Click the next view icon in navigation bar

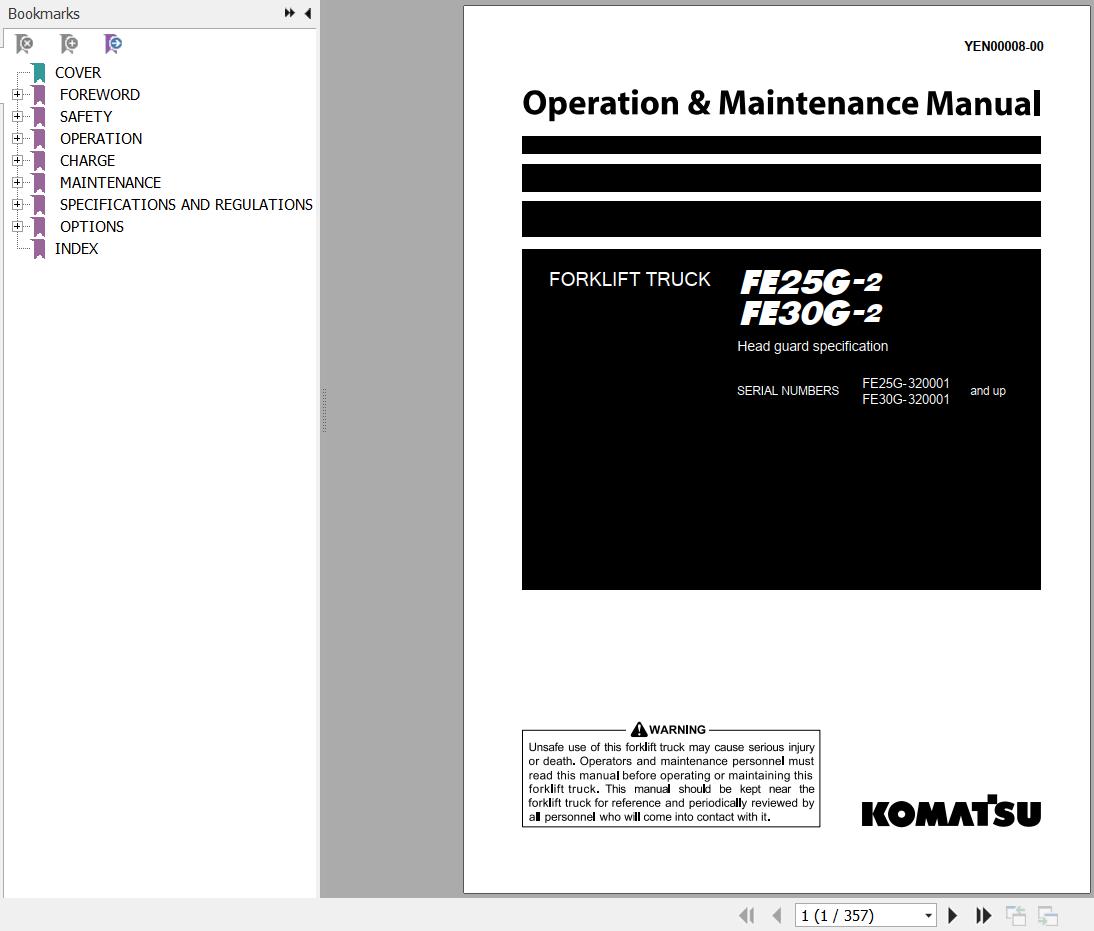(1048, 915)
